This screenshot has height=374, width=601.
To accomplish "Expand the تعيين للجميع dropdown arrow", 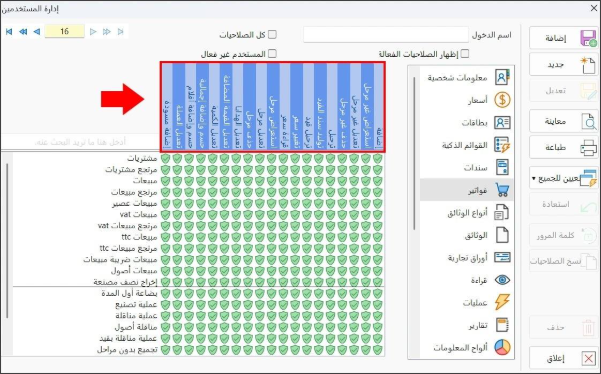I will pos(533,178).
